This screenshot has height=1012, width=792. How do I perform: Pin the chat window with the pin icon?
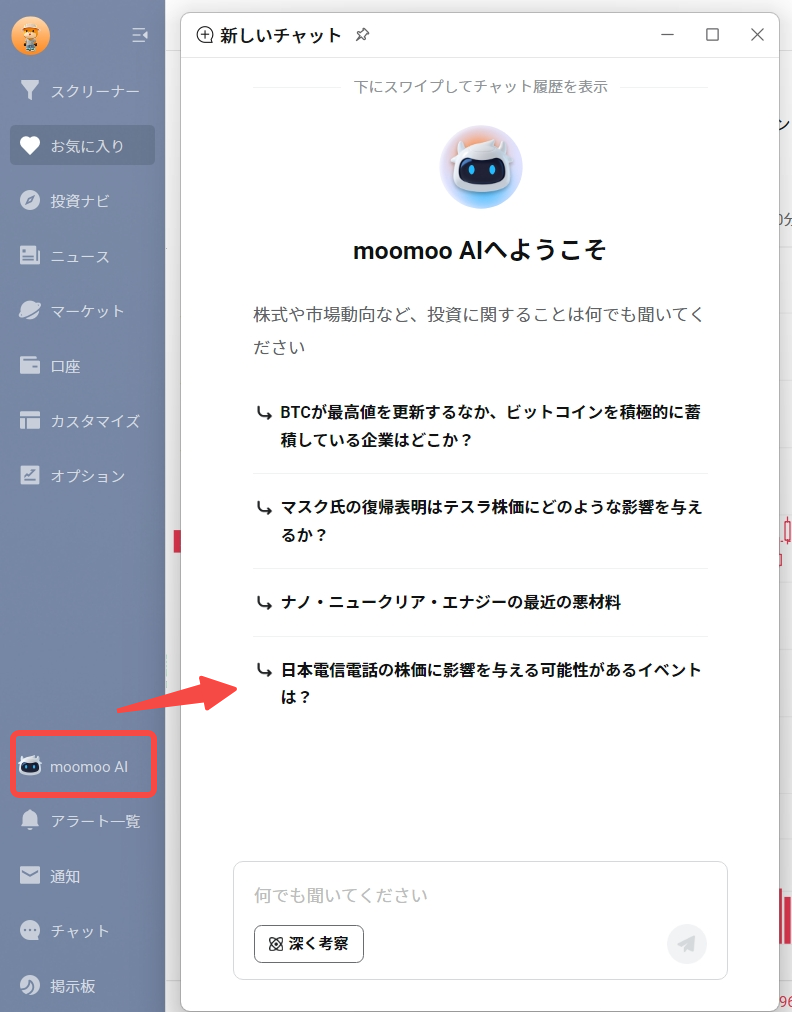pos(362,35)
